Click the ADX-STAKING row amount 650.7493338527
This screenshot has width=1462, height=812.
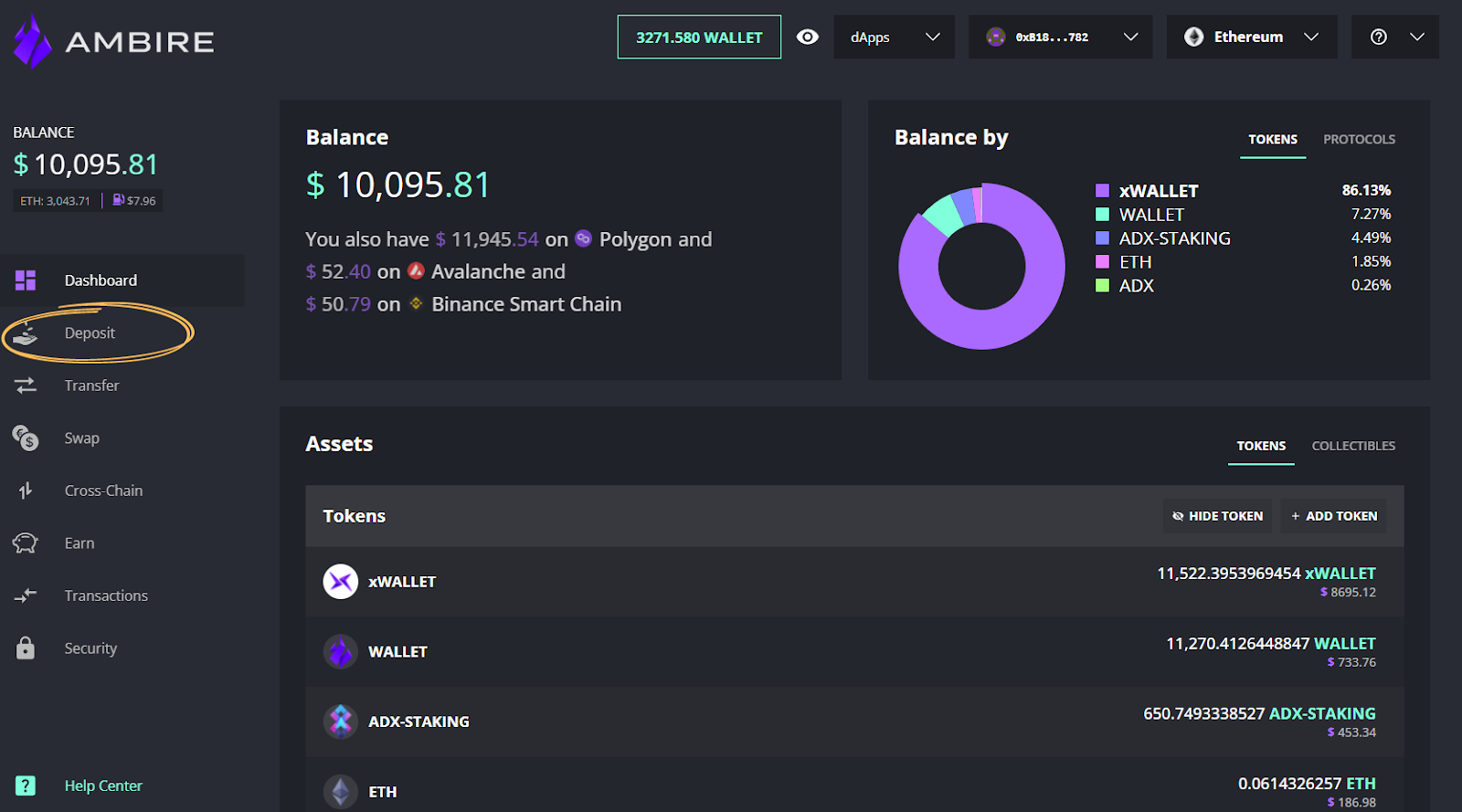point(1204,713)
